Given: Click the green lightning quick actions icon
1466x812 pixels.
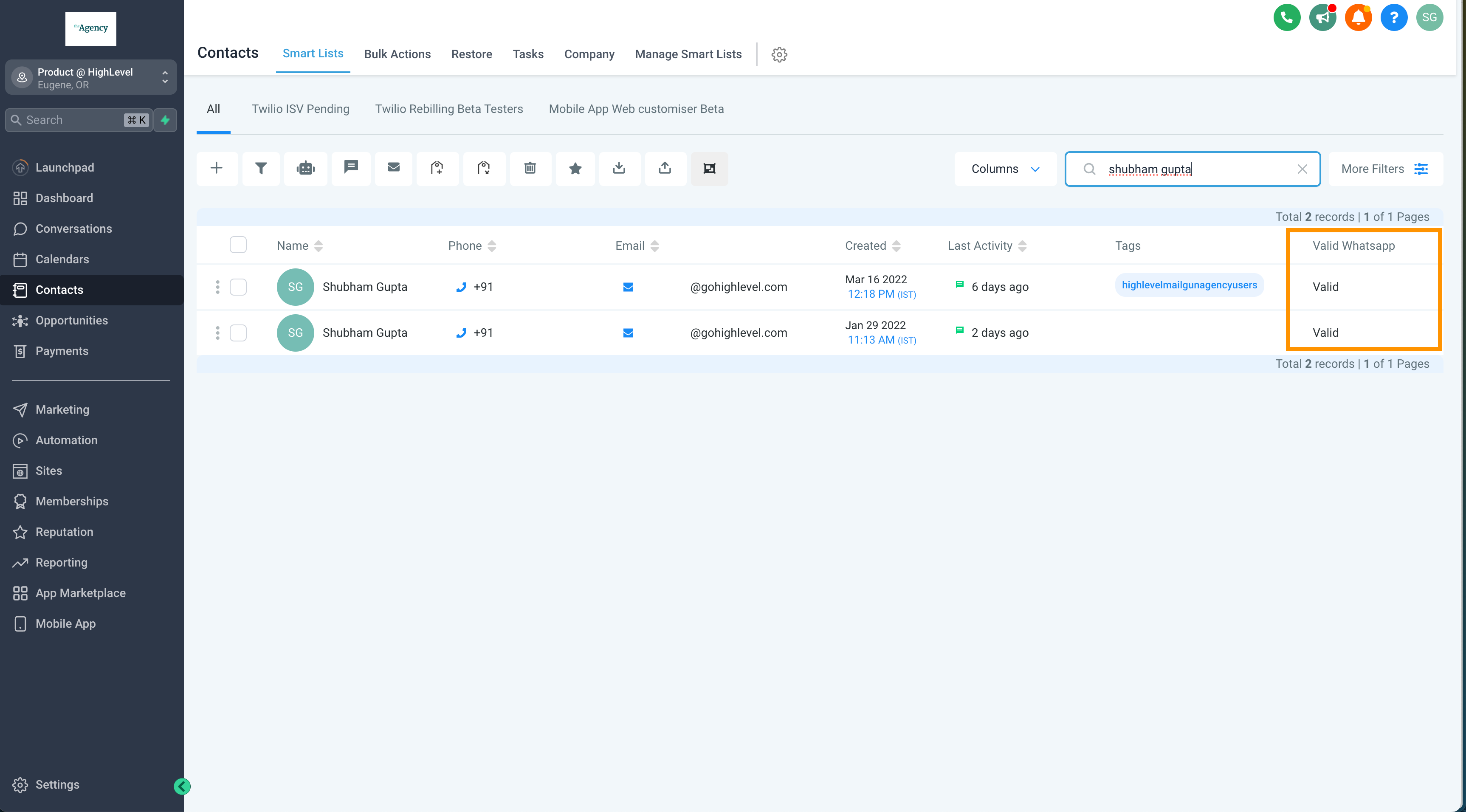Looking at the screenshot, I should coord(165,120).
